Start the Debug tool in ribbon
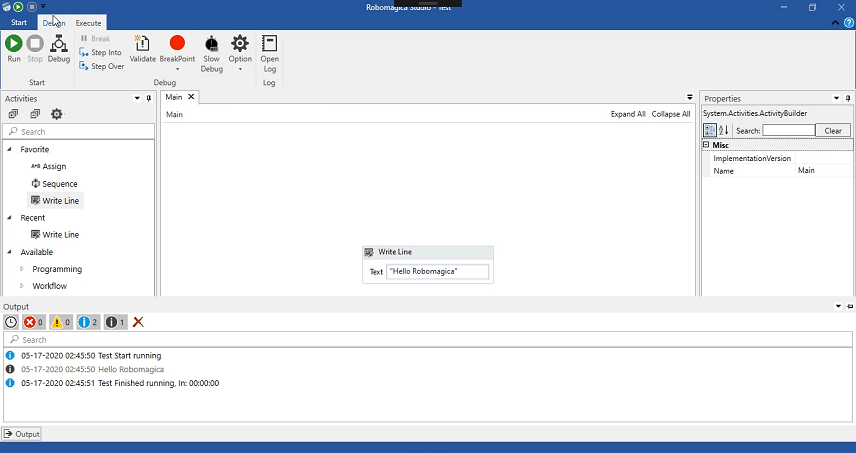This screenshot has height=453, width=856. (x=58, y=49)
